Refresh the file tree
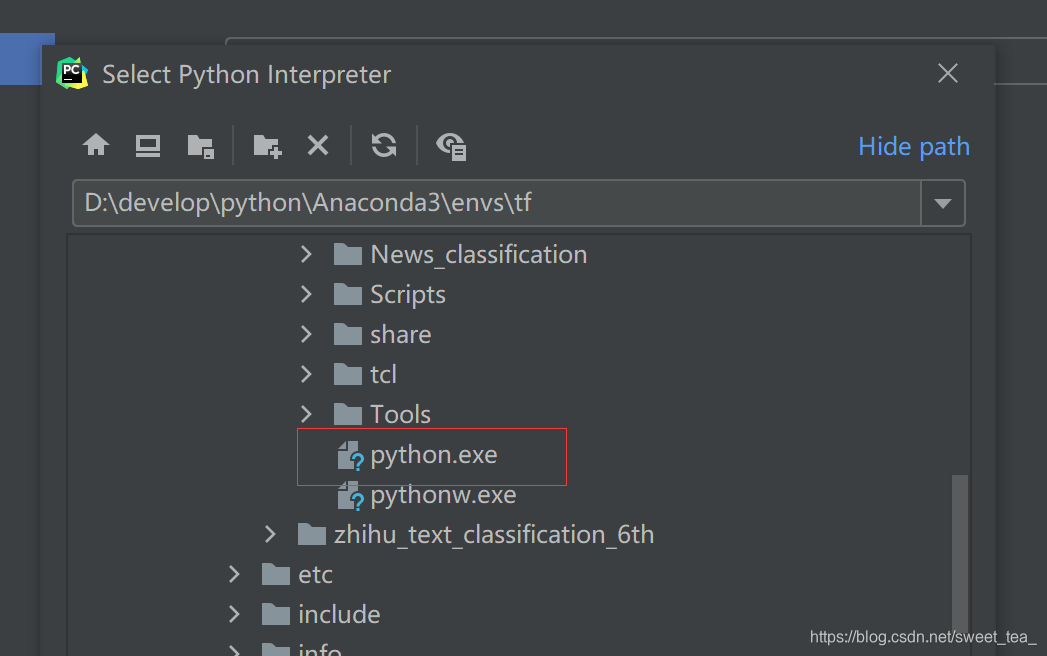 pos(384,145)
